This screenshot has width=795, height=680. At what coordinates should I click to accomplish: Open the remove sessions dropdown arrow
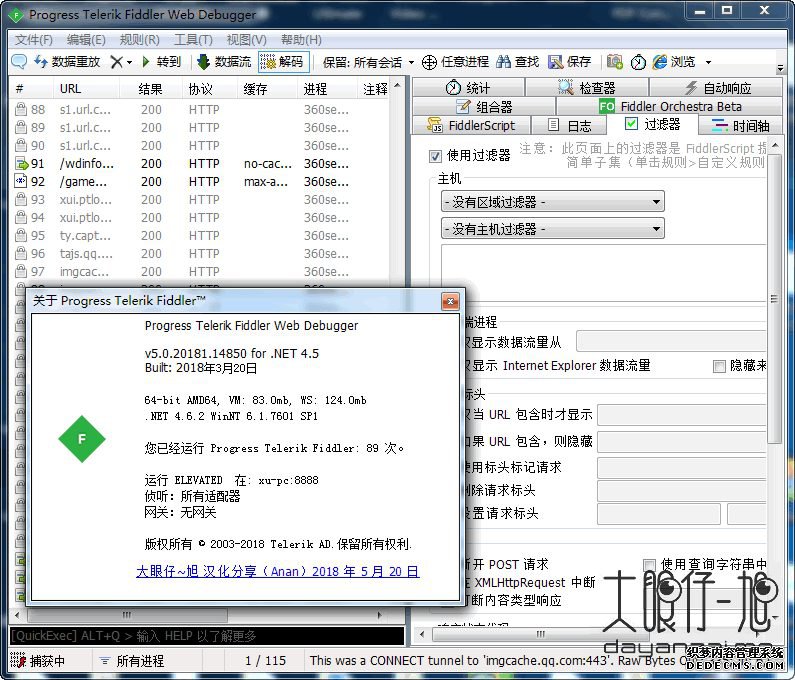(x=129, y=62)
